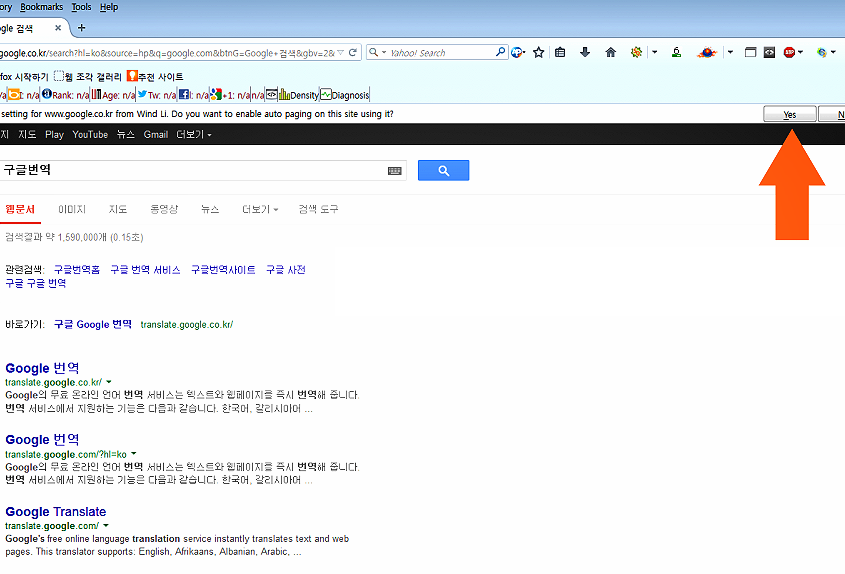845x574 pixels.
Task: Click the eye extension icon
Action: 770,52
